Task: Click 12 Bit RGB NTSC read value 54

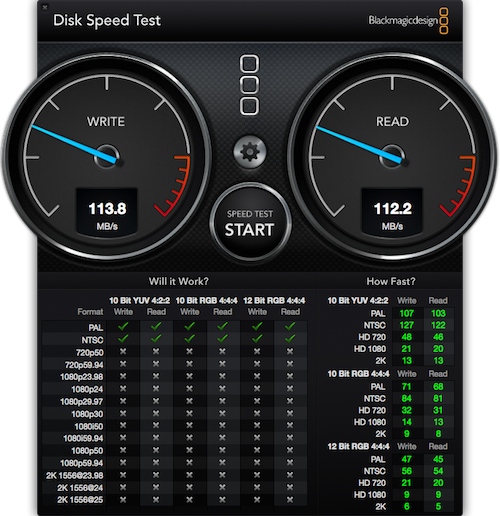Action: pos(438,471)
